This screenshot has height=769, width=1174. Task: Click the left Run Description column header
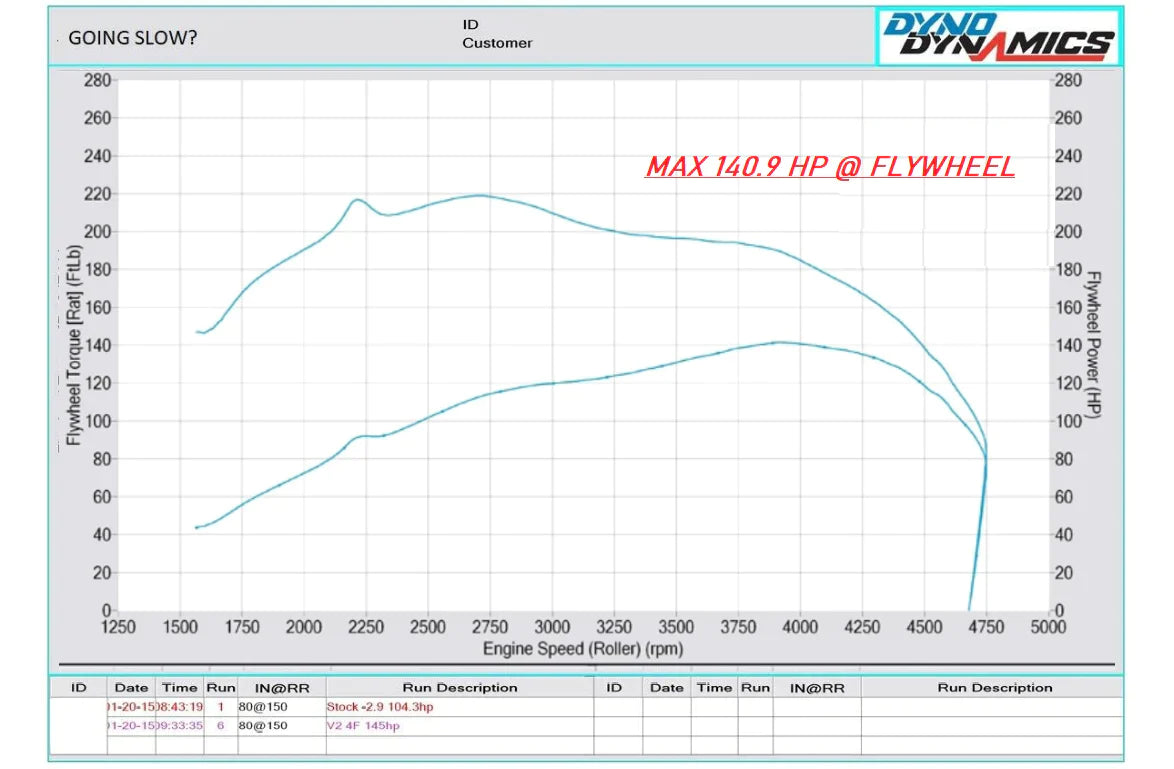460,688
